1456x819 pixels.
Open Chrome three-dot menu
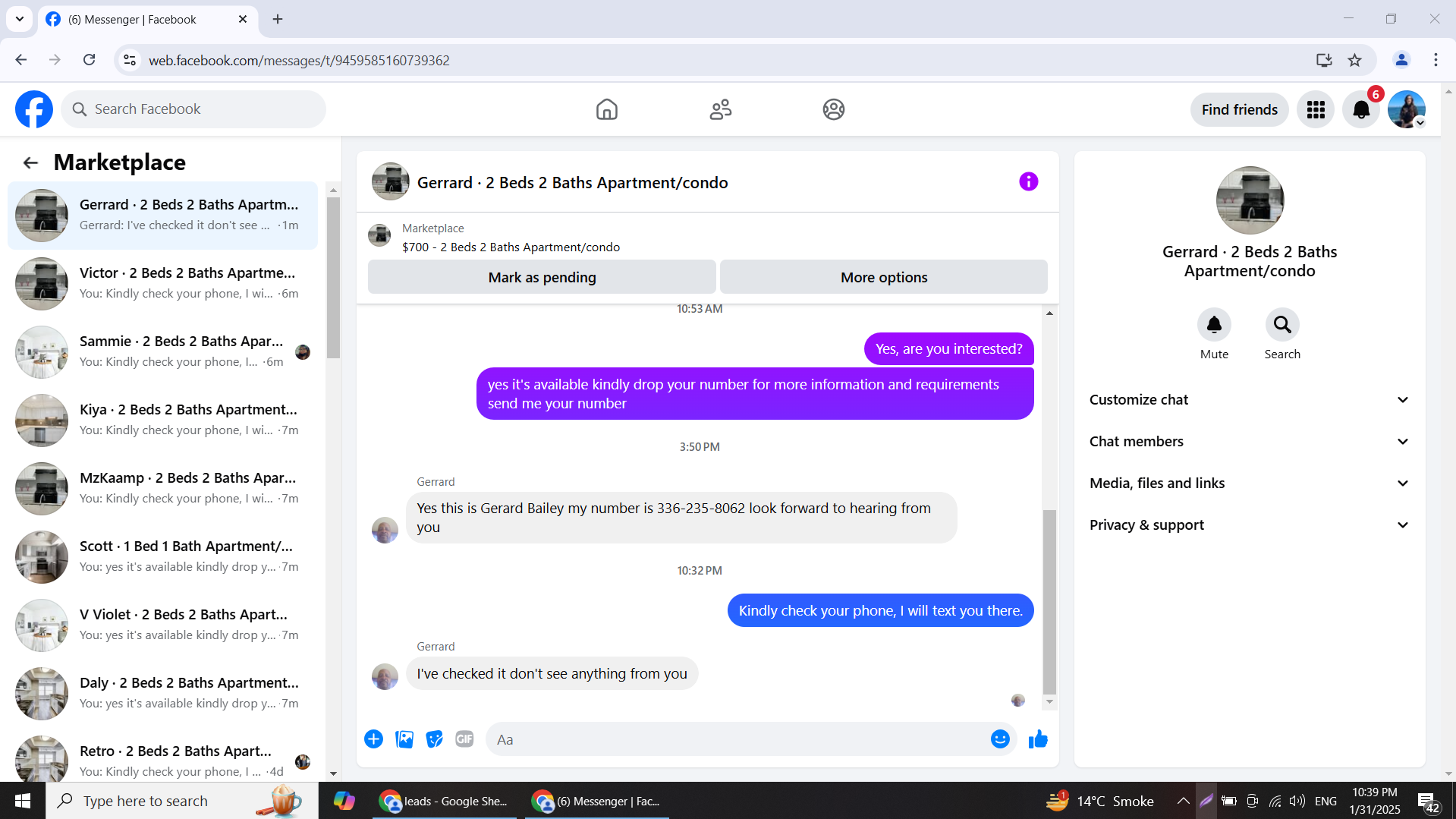click(1436, 60)
